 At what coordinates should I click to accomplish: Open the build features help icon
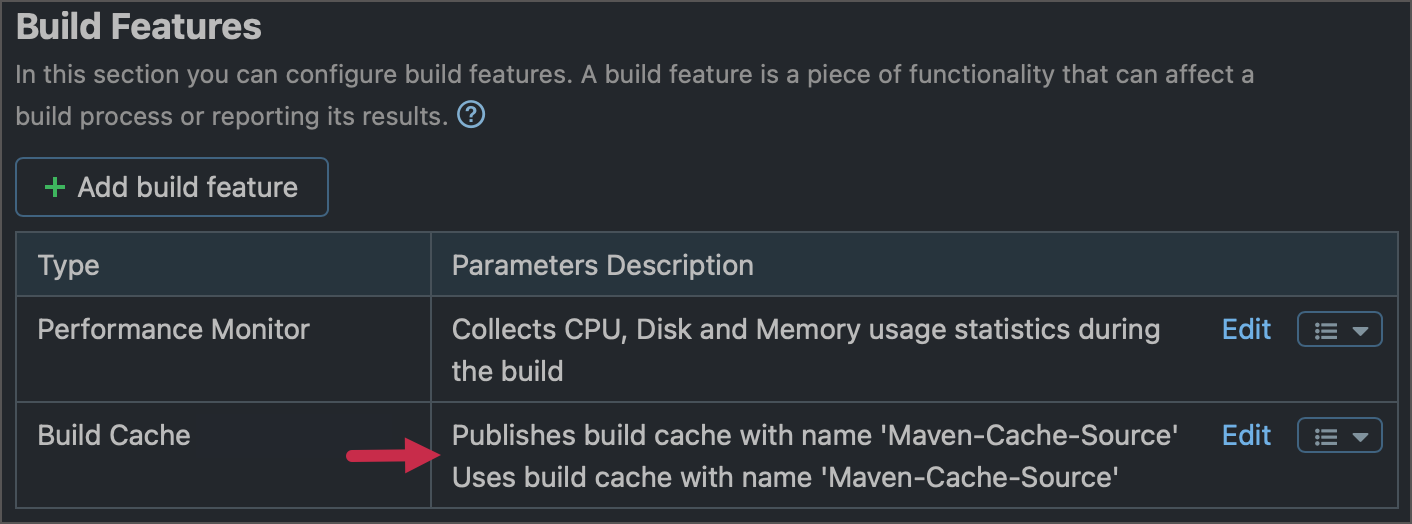[471, 116]
